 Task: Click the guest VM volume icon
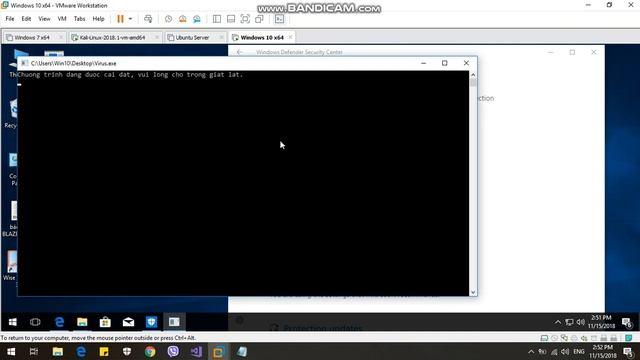580,322
